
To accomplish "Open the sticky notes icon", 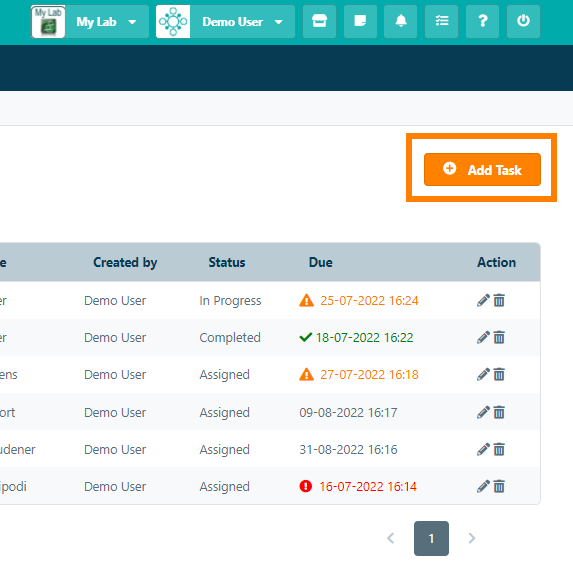I will (x=360, y=21).
